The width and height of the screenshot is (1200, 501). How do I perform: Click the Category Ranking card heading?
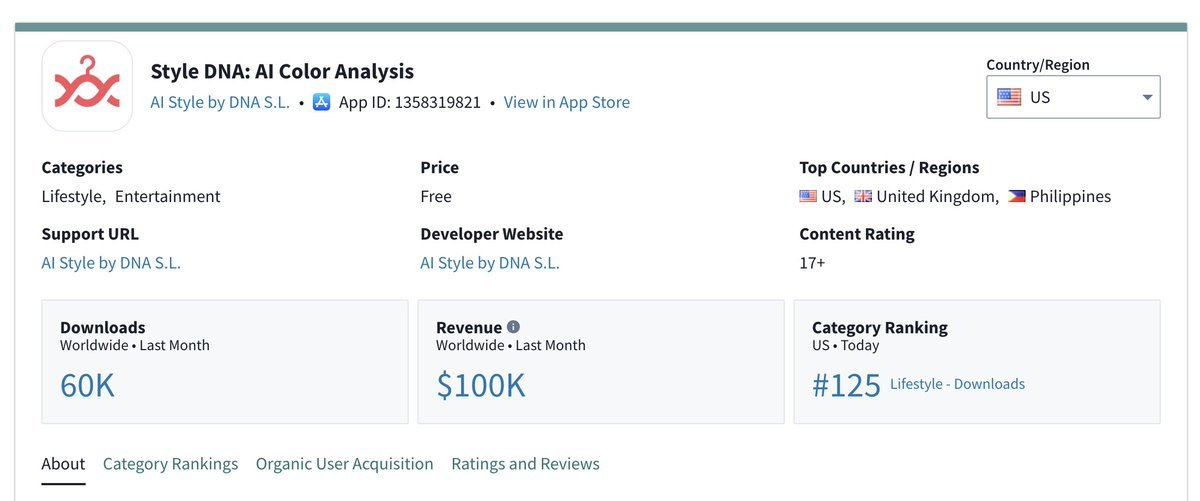point(880,327)
